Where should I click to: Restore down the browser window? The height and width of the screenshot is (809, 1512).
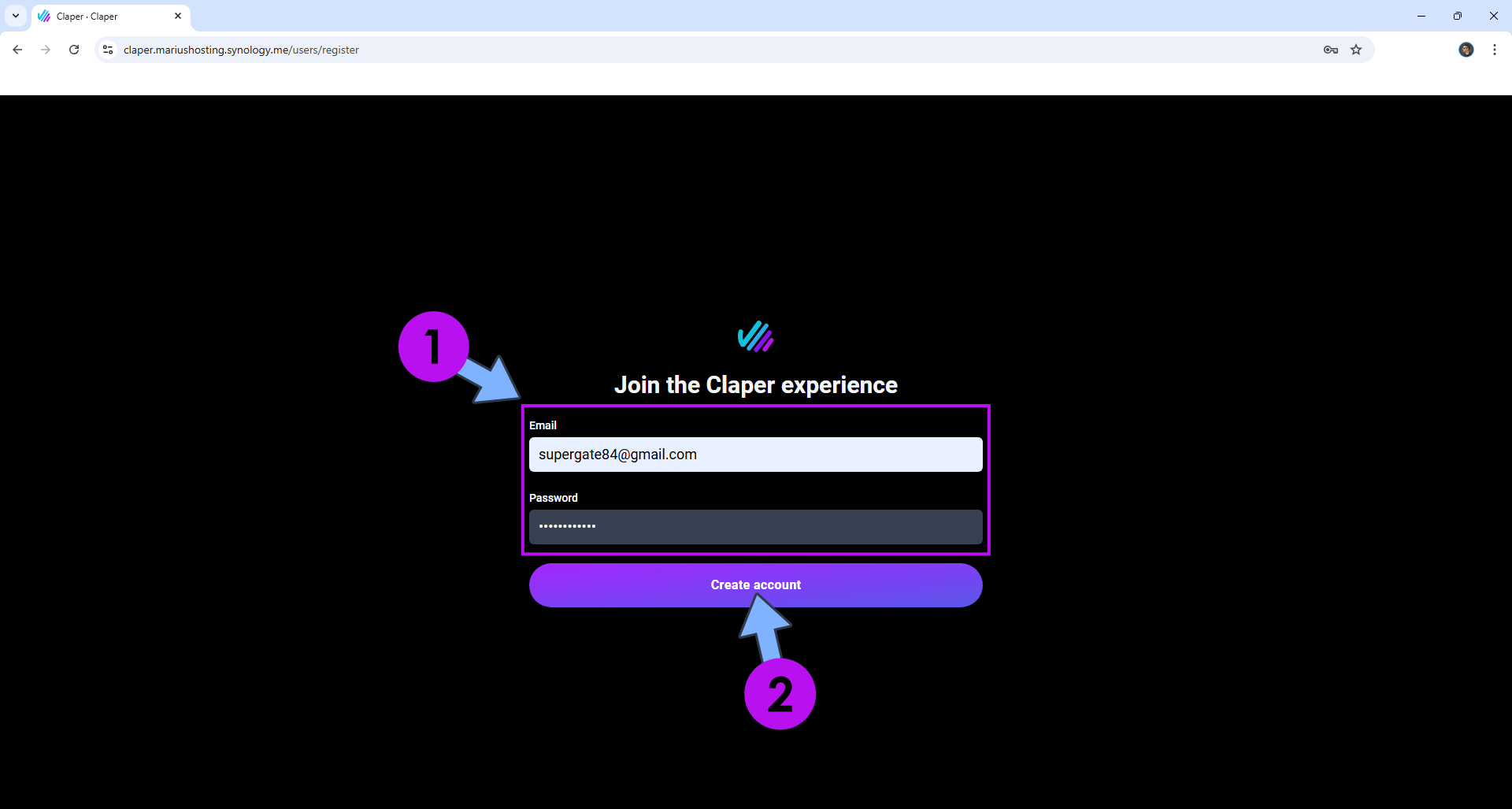tap(1458, 16)
